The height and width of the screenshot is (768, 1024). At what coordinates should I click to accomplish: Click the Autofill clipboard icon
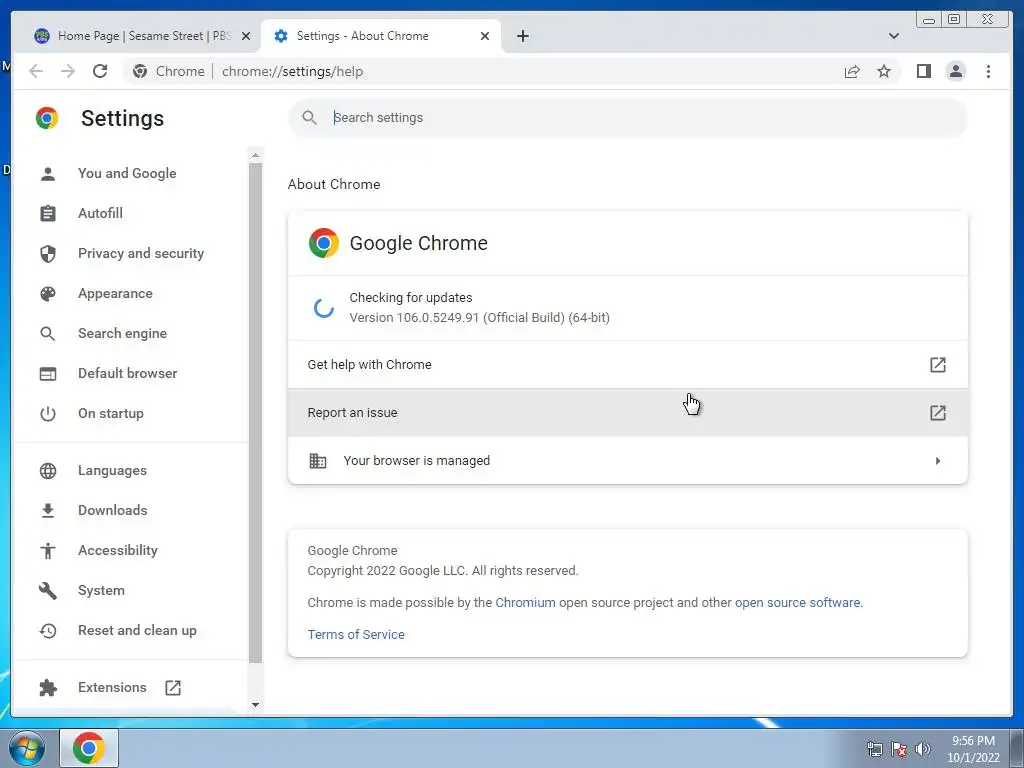pos(48,214)
